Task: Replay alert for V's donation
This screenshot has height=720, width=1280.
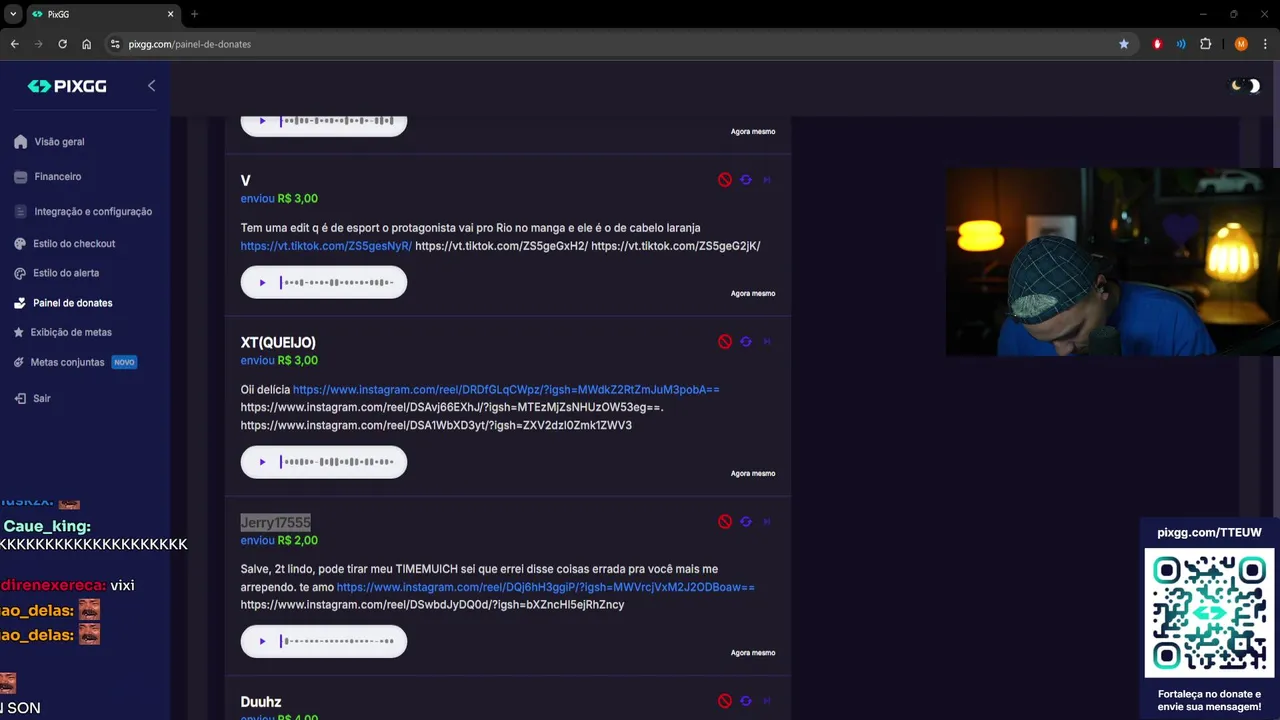Action: (746, 180)
